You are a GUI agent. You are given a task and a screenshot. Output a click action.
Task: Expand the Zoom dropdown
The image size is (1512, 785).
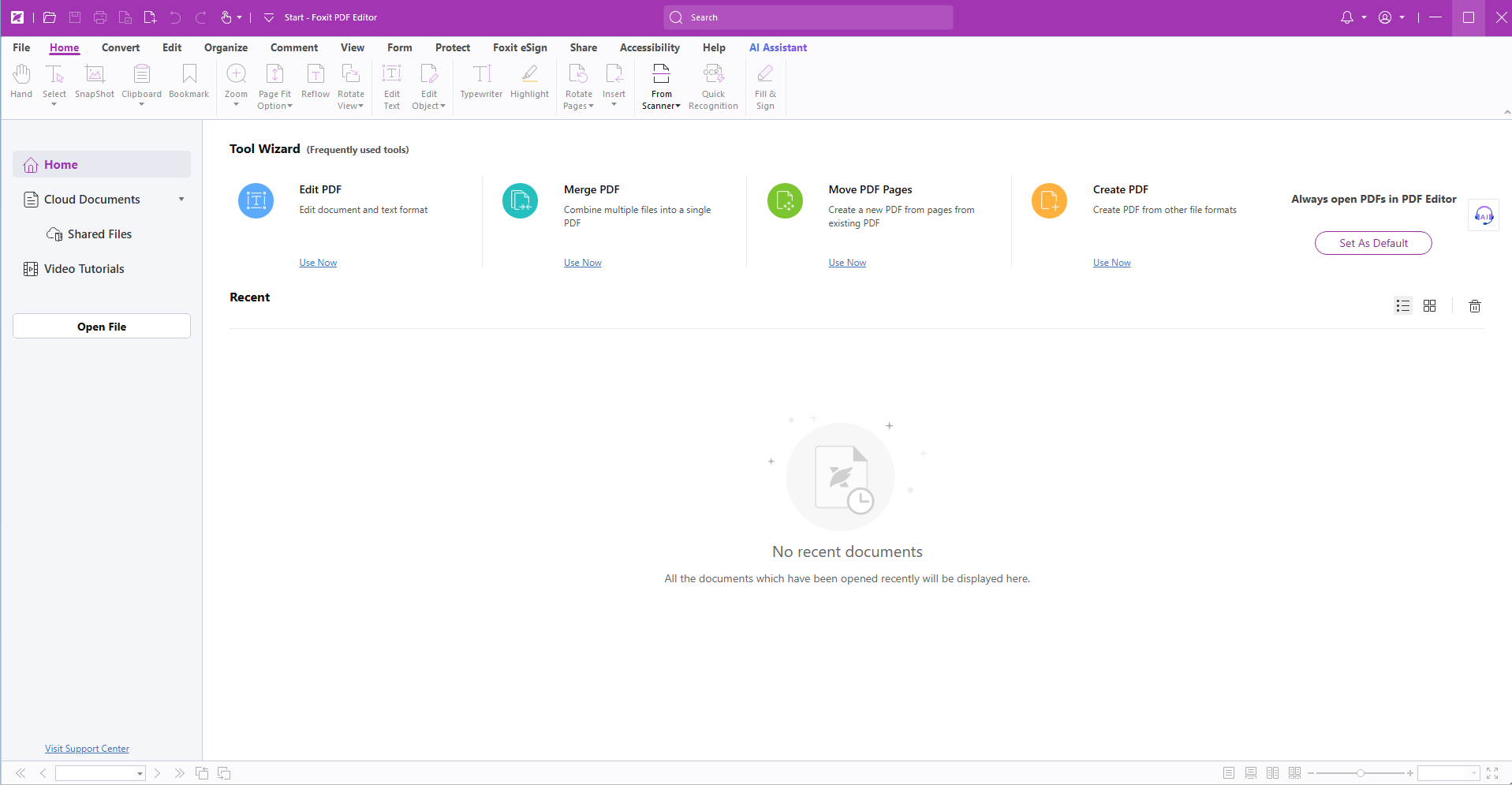(x=236, y=104)
